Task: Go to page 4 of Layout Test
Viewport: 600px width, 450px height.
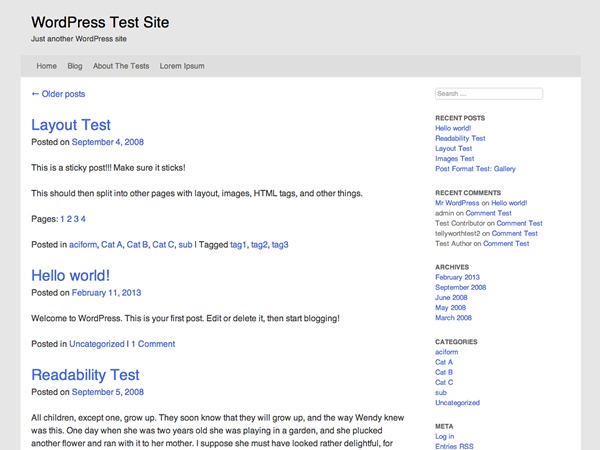Action: [83, 219]
